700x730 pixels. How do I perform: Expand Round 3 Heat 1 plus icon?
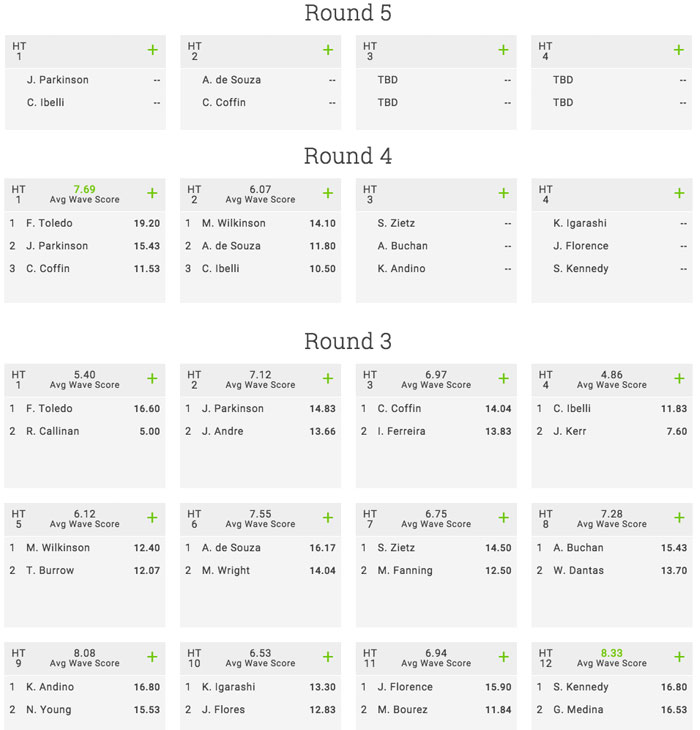click(x=152, y=379)
